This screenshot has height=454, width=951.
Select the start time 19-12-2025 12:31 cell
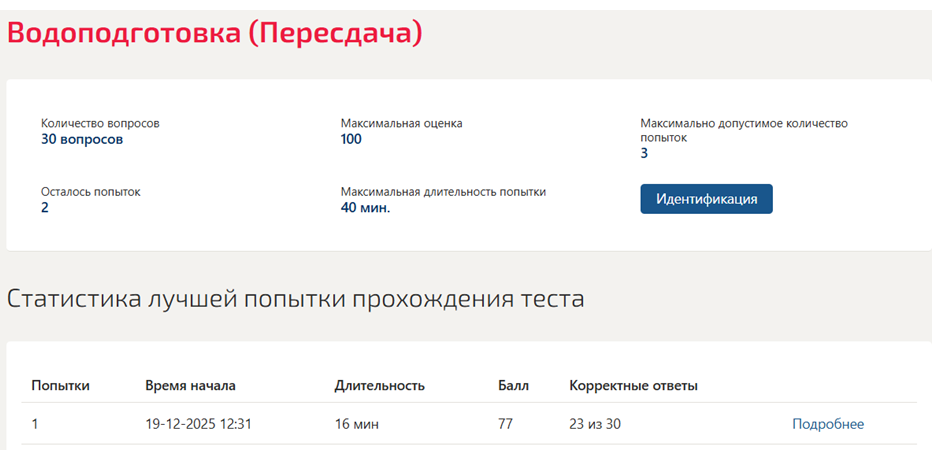(x=198, y=424)
